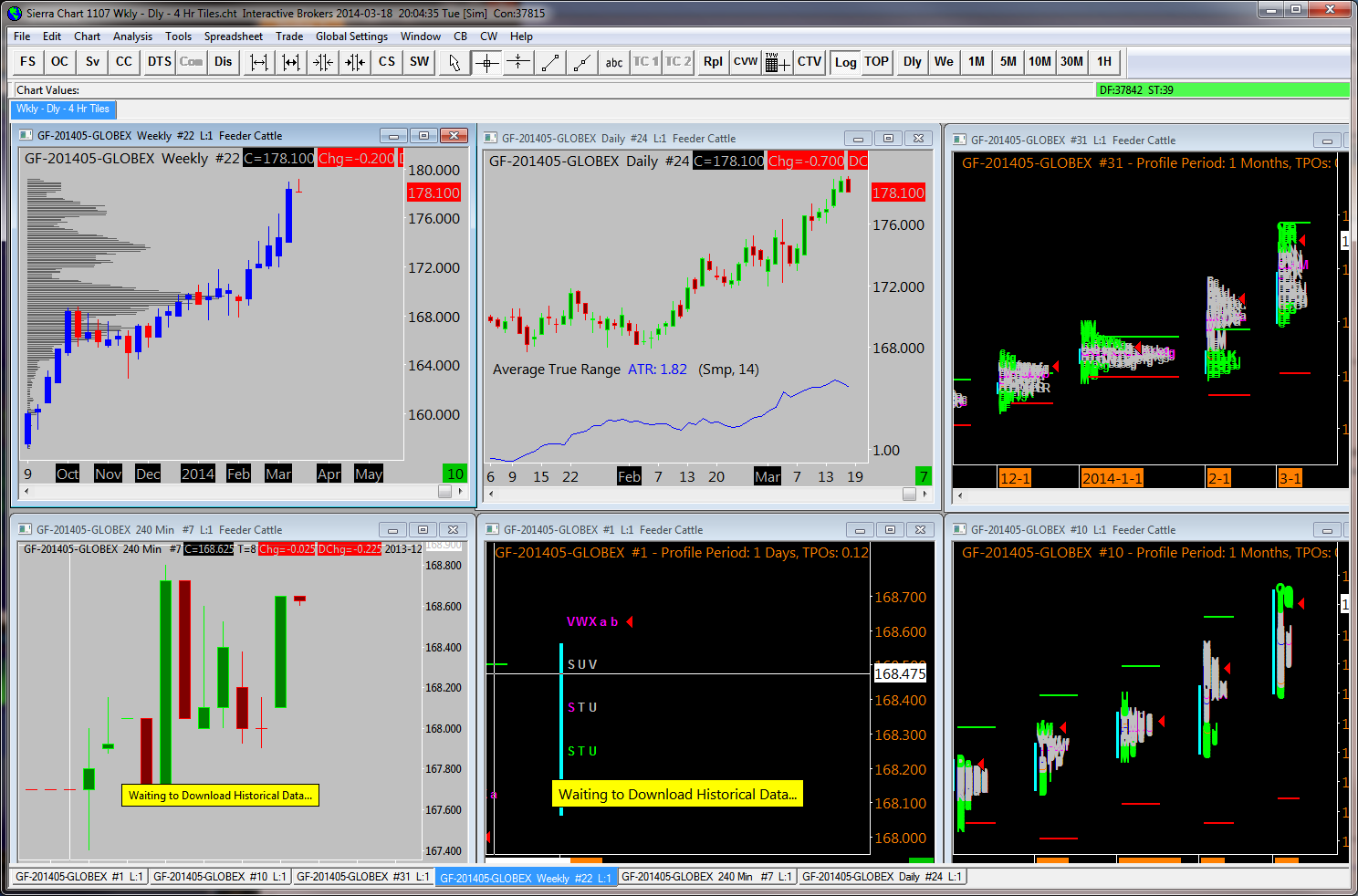Open the Analysis menu
This screenshot has width=1358, height=896.
pos(133,36)
